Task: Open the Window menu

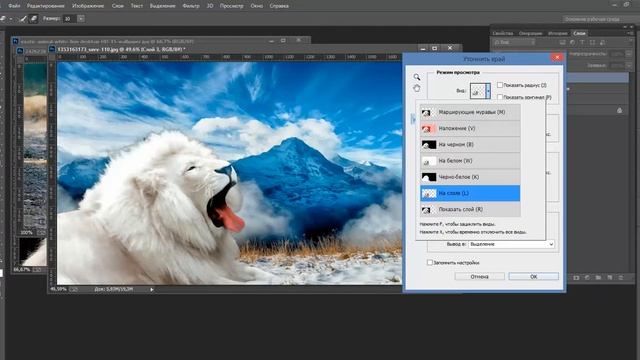Action: (x=256, y=6)
